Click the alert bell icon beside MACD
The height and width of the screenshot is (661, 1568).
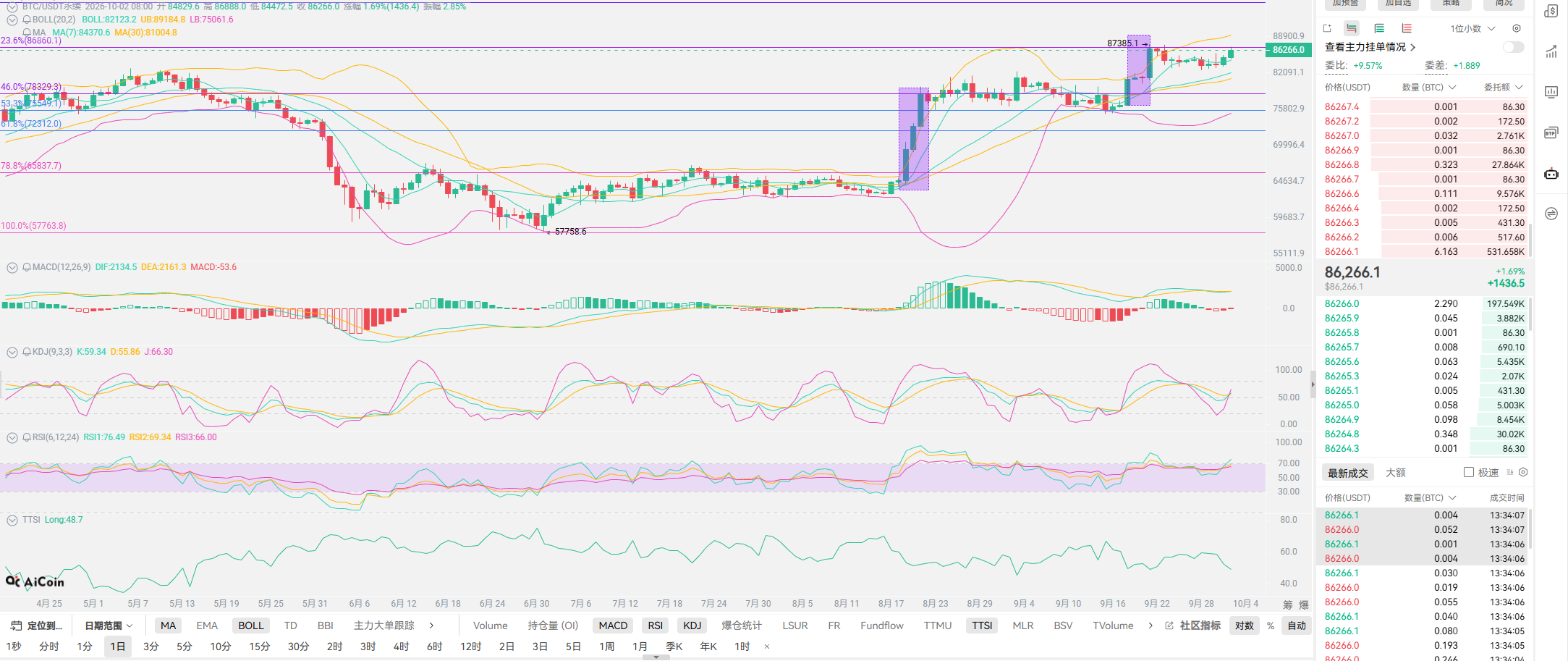tap(27, 267)
